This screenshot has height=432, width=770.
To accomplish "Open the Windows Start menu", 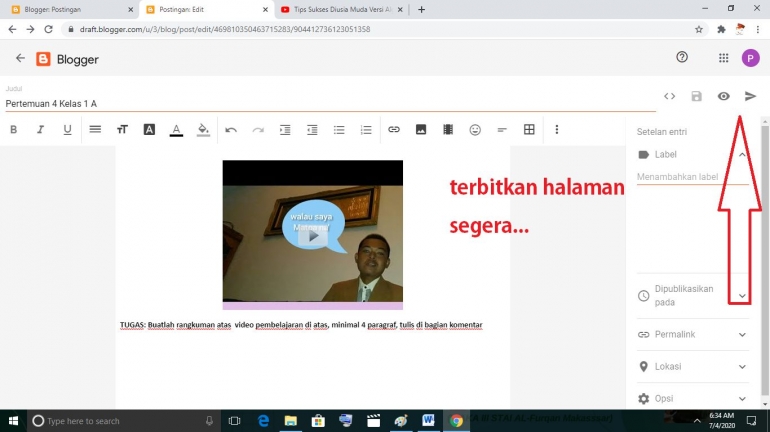I will tap(13, 421).
